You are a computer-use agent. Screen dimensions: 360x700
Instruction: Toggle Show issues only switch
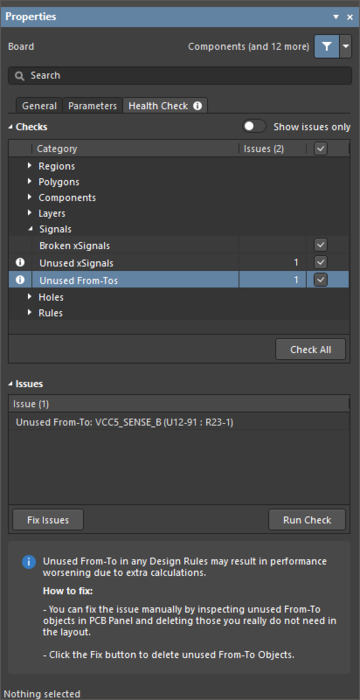click(x=254, y=126)
